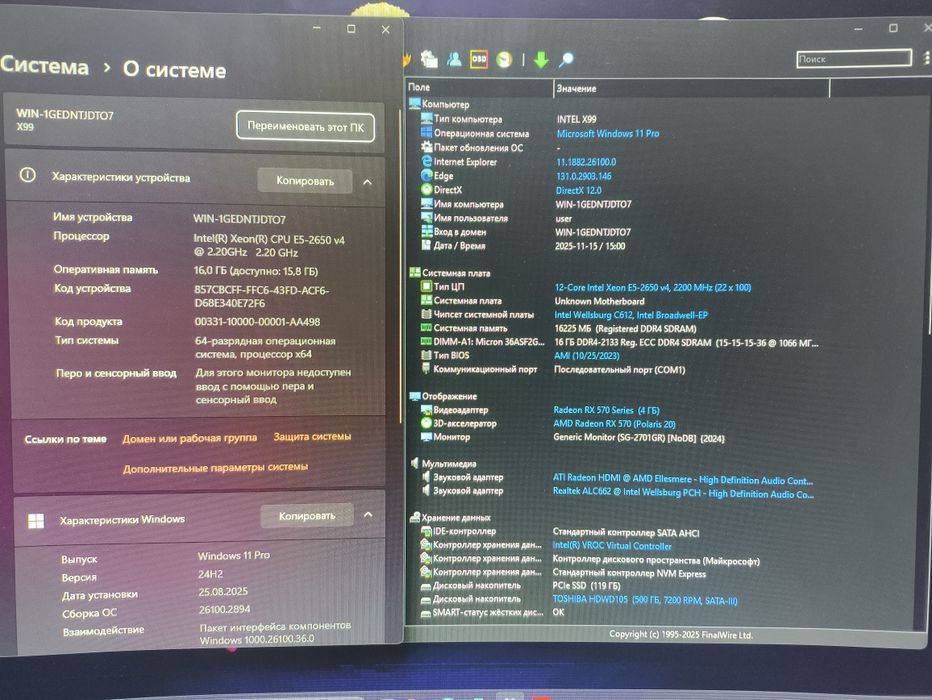932x700 pixels.
Task: Click the Пакет обновления ОС row icon
Action: coord(426,147)
